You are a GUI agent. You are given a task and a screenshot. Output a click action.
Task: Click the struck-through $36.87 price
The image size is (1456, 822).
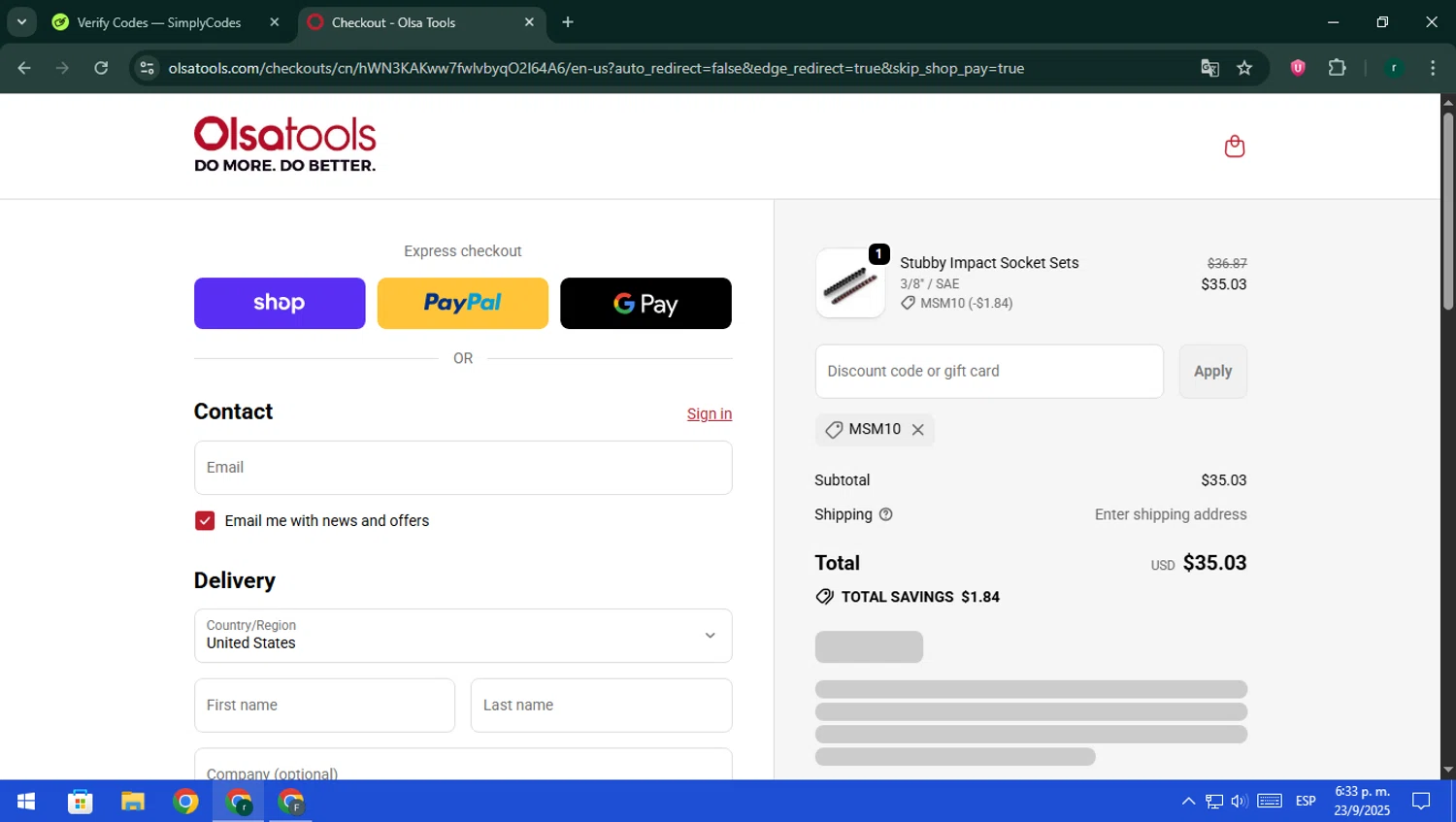coord(1227,263)
